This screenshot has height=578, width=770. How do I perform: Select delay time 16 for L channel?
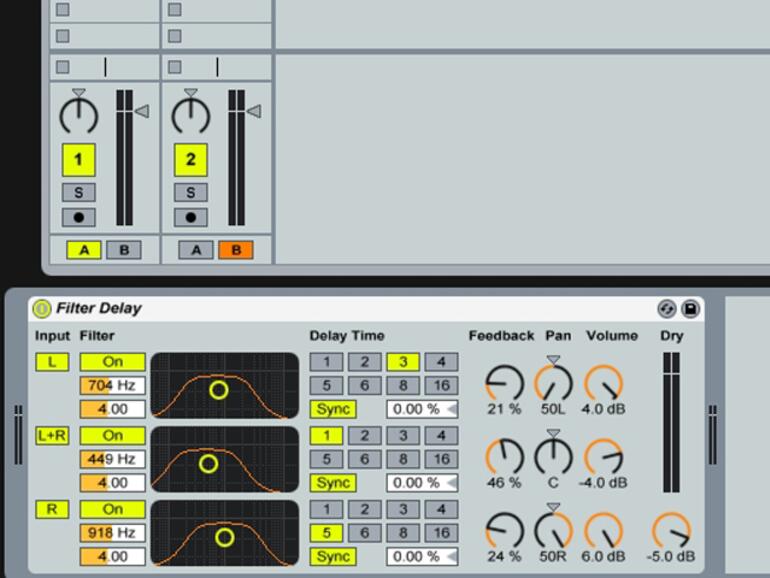(x=441, y=385)
